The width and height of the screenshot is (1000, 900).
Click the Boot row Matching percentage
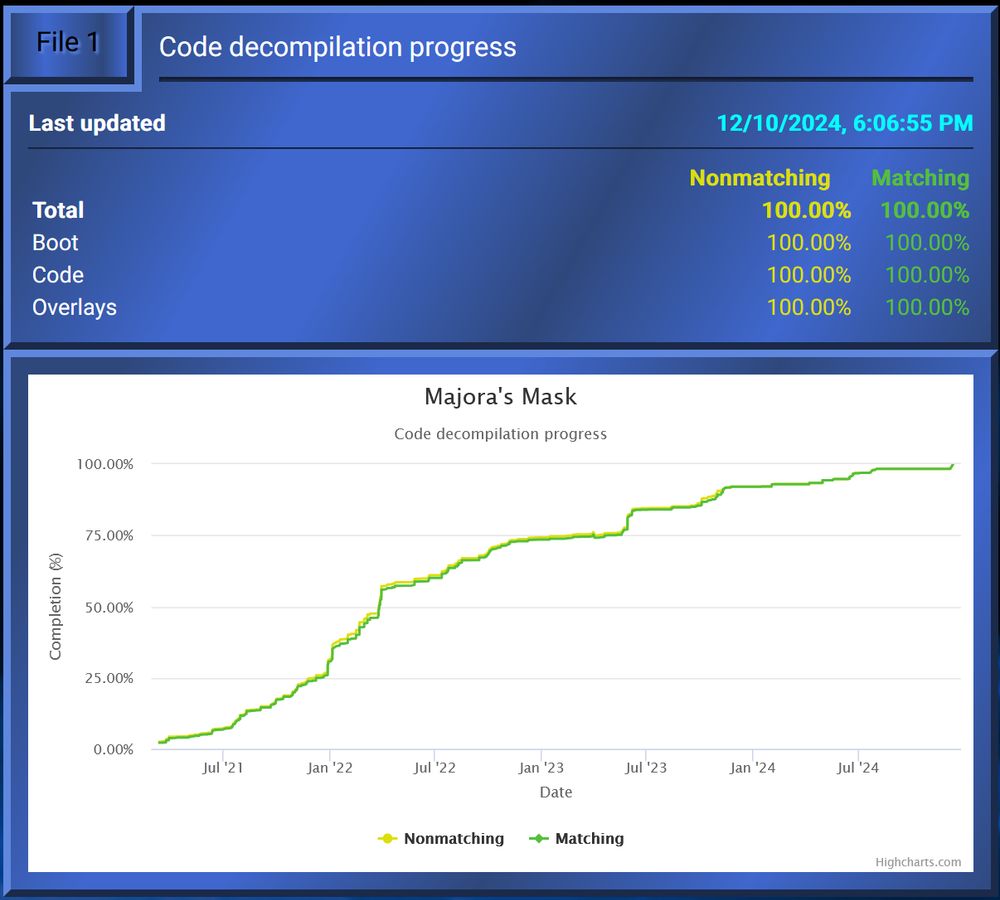927,243
